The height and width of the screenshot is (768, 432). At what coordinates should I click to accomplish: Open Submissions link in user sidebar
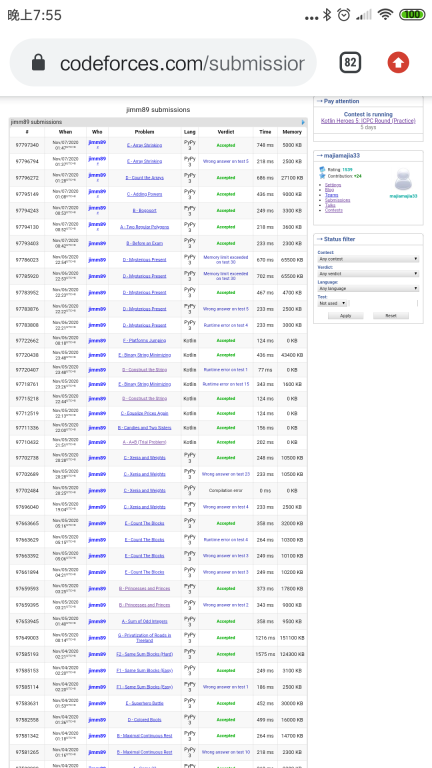pos(337,200)
